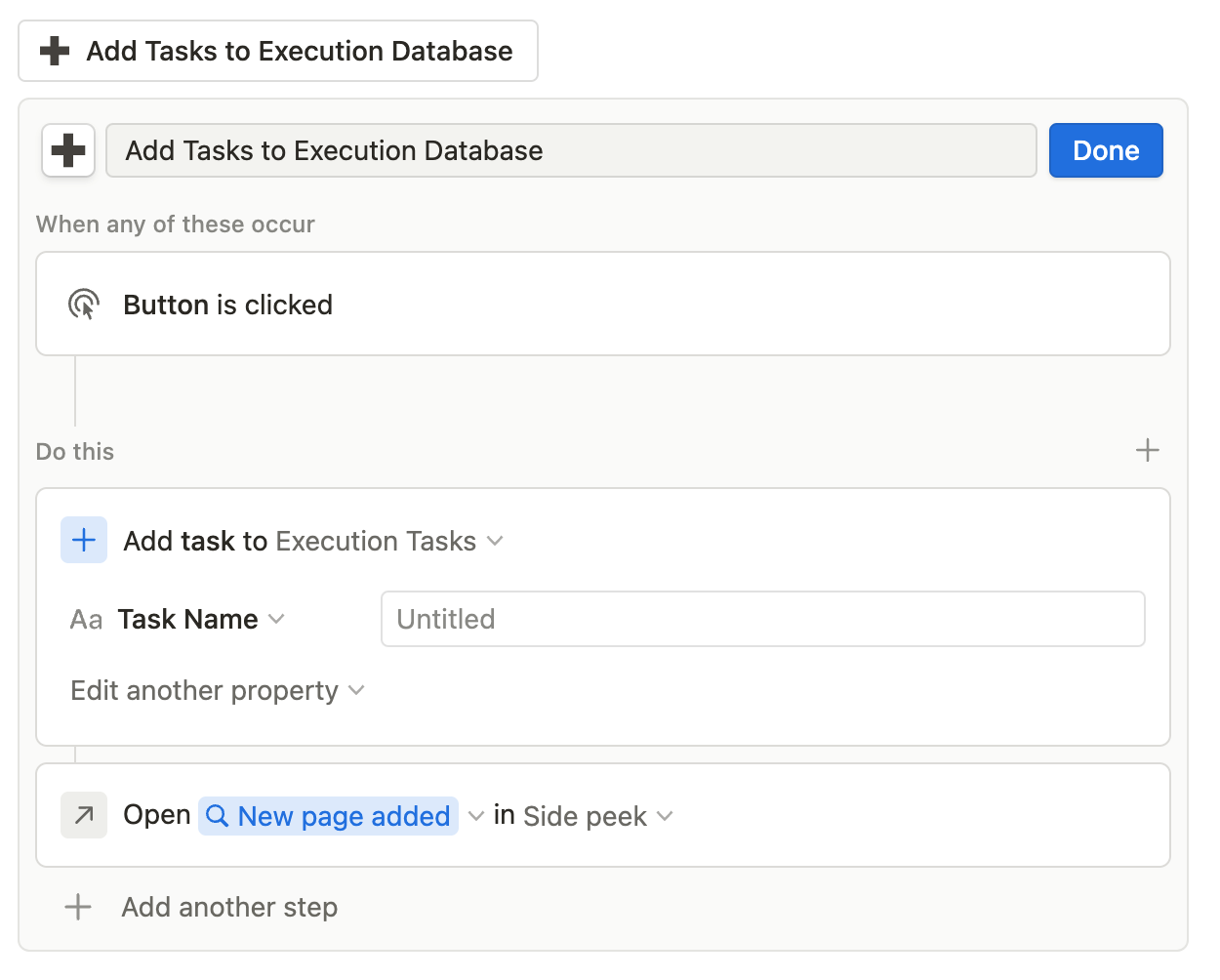Screen dimensions: 1220x980
Task: Click the Untitled task name input field
Action: [x=762, y=619]
